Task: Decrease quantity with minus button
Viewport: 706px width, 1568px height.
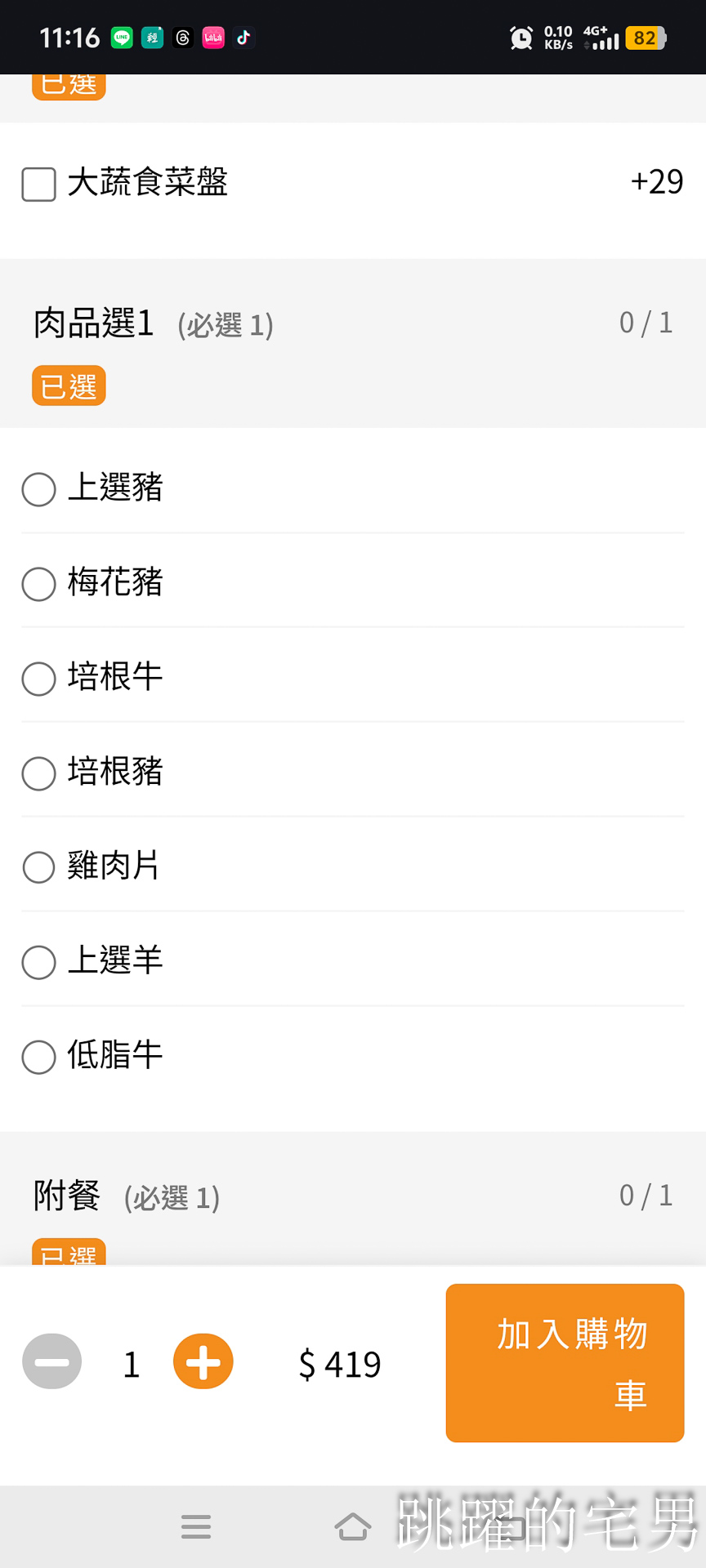Action: [52, 1361]
